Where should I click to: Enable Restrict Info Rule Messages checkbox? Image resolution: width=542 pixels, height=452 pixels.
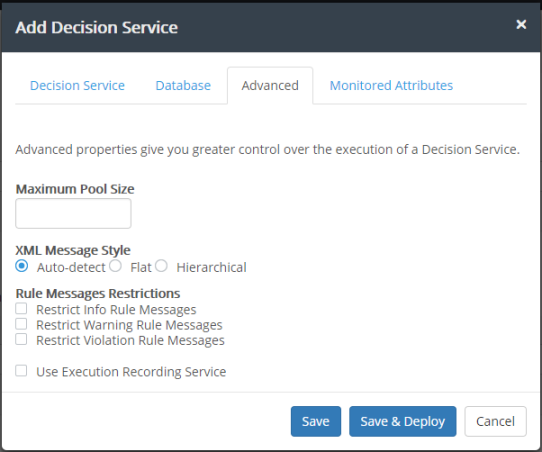(x=21, y=308)
